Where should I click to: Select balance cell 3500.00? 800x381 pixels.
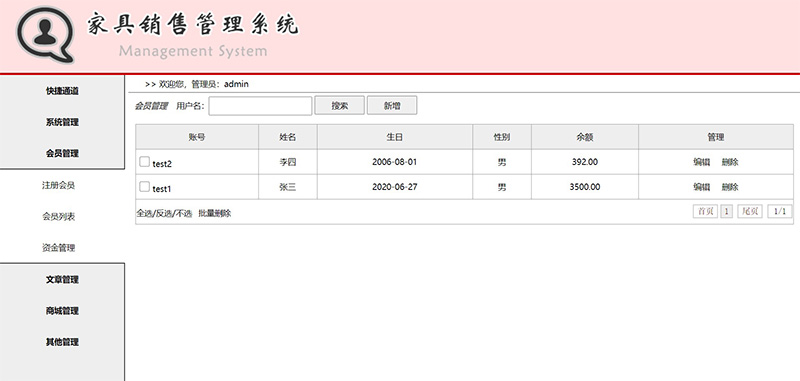[585, 187]
